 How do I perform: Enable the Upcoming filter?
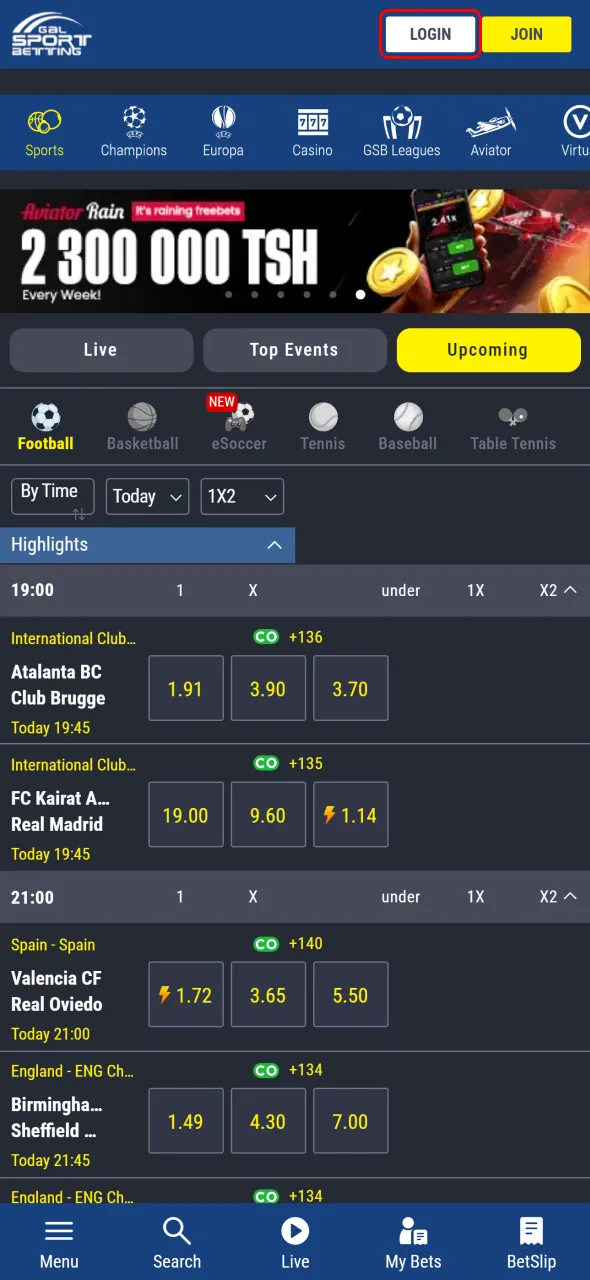488,350
